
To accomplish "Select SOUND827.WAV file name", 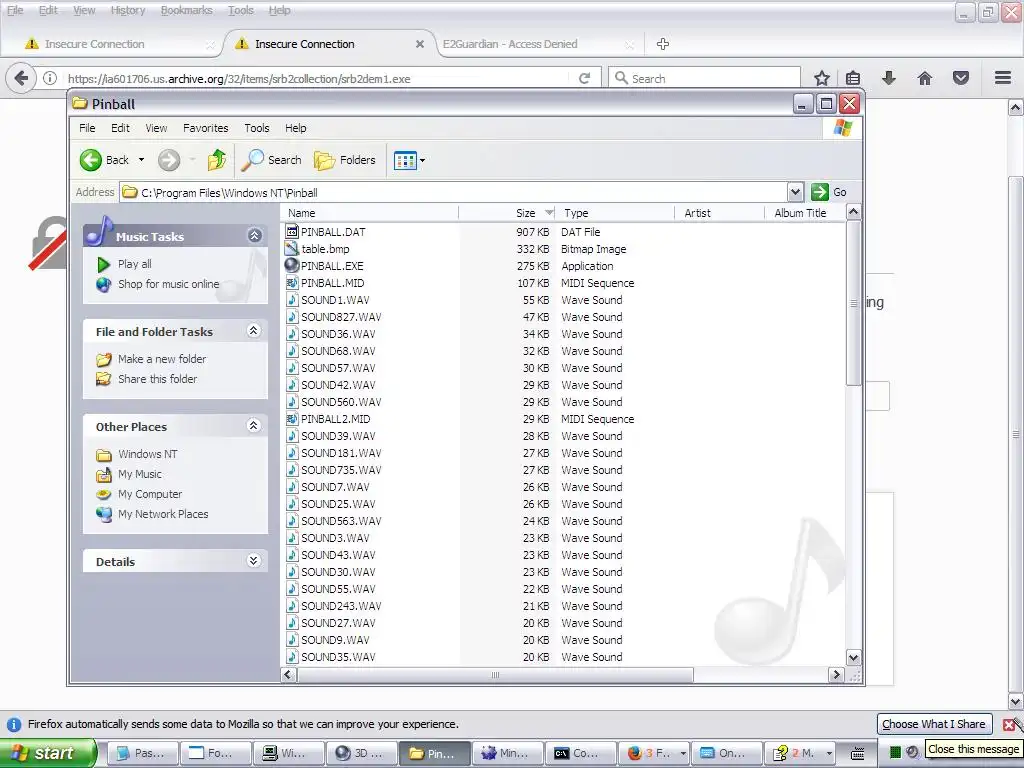I will [x=341, y=317].
